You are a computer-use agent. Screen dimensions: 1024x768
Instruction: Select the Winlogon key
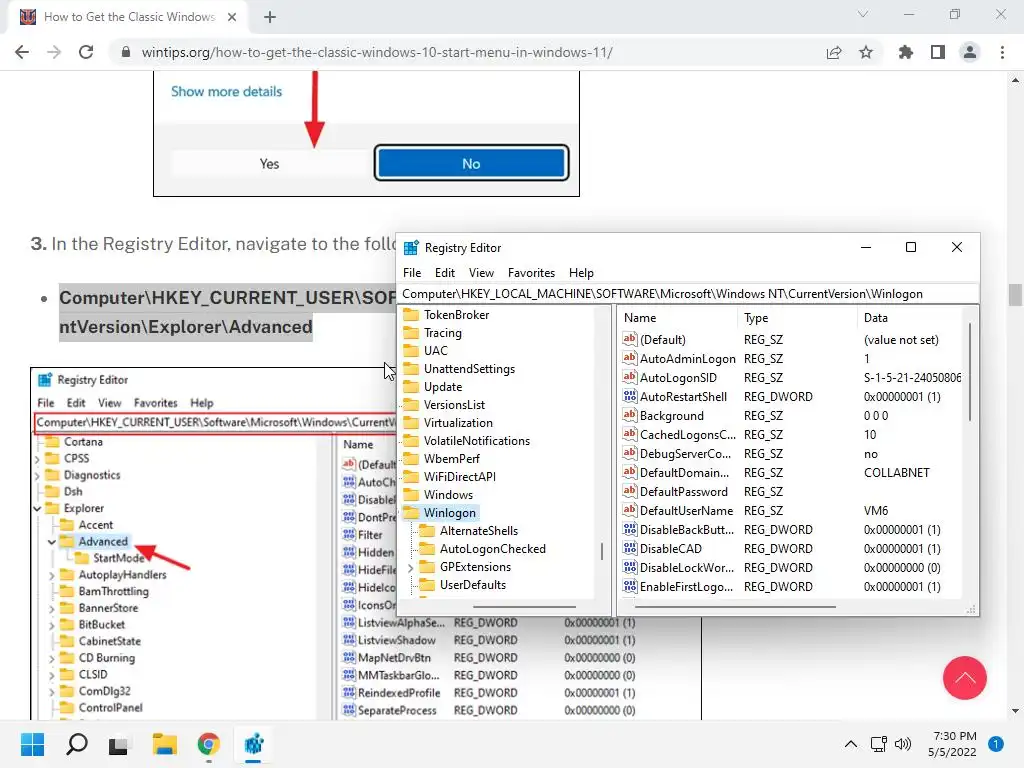449,513
